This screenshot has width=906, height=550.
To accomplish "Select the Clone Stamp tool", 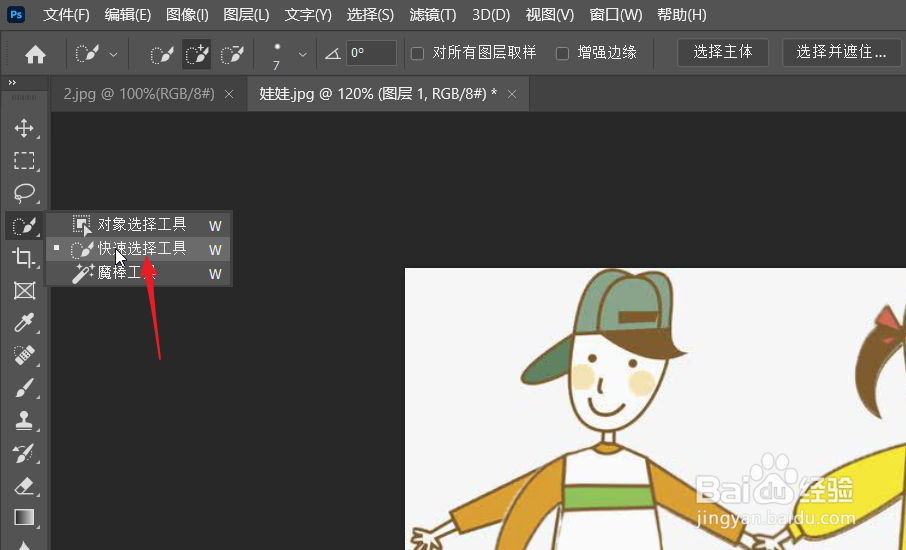I will [x=24, y=420].
